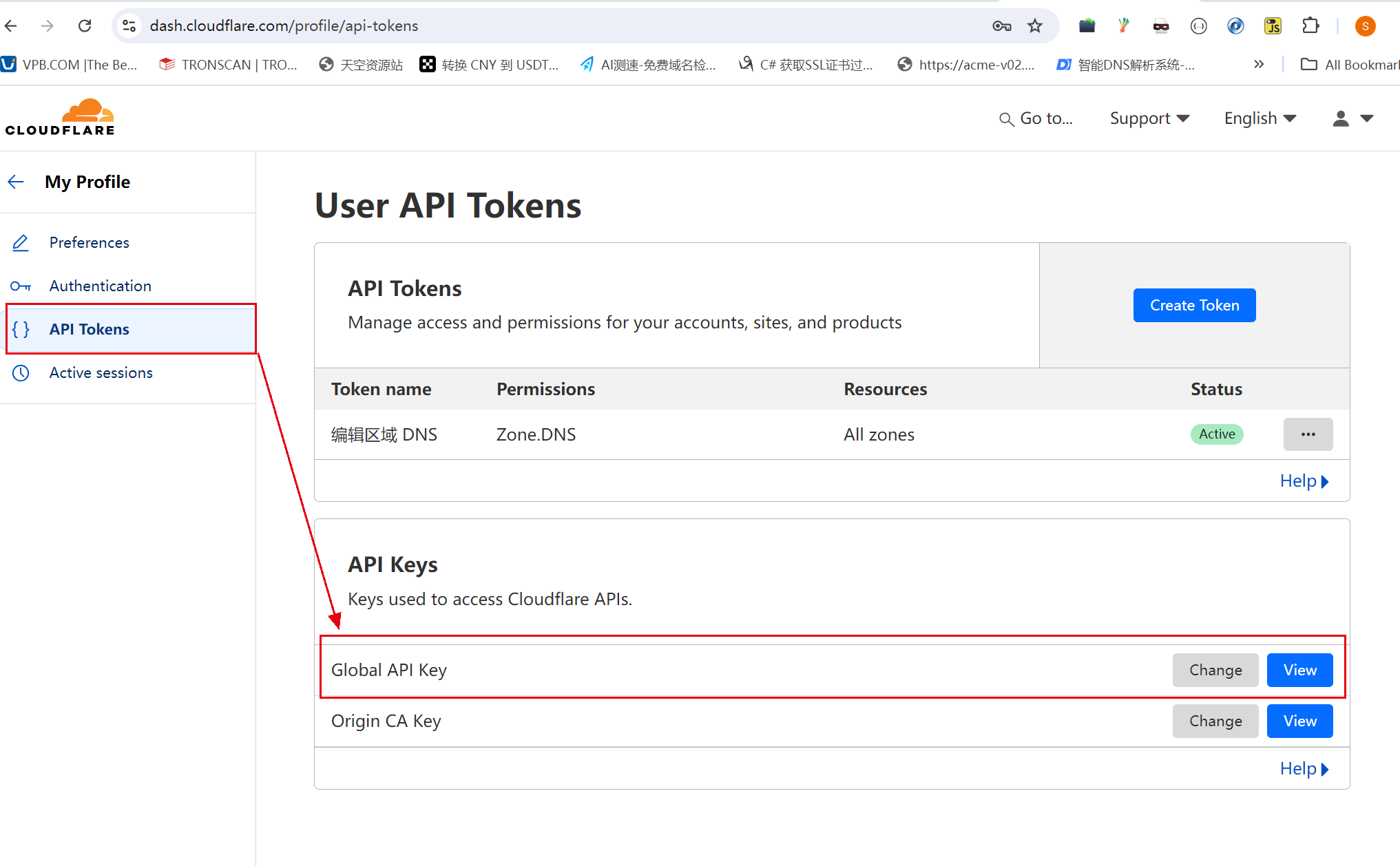Select the Authentication key icon in sidebar

pyautogui.click(x=20, y=286)
